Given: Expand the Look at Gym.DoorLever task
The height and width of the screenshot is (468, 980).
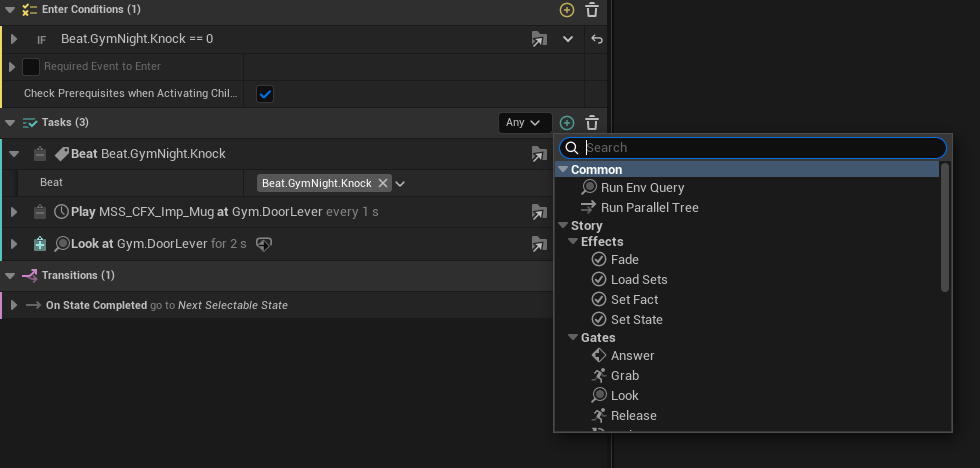Looking at the screenshot, I should coord(14,244).
